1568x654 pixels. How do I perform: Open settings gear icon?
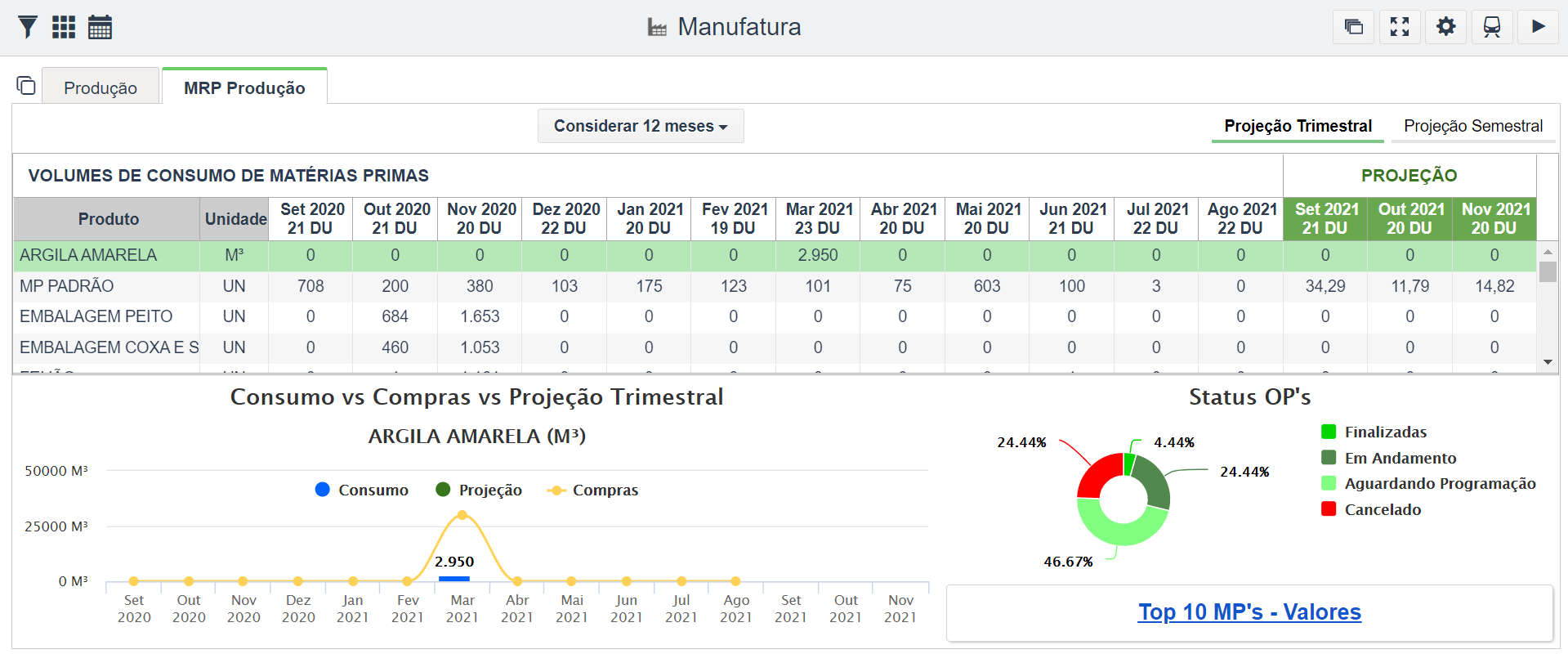pos(1445,27)
